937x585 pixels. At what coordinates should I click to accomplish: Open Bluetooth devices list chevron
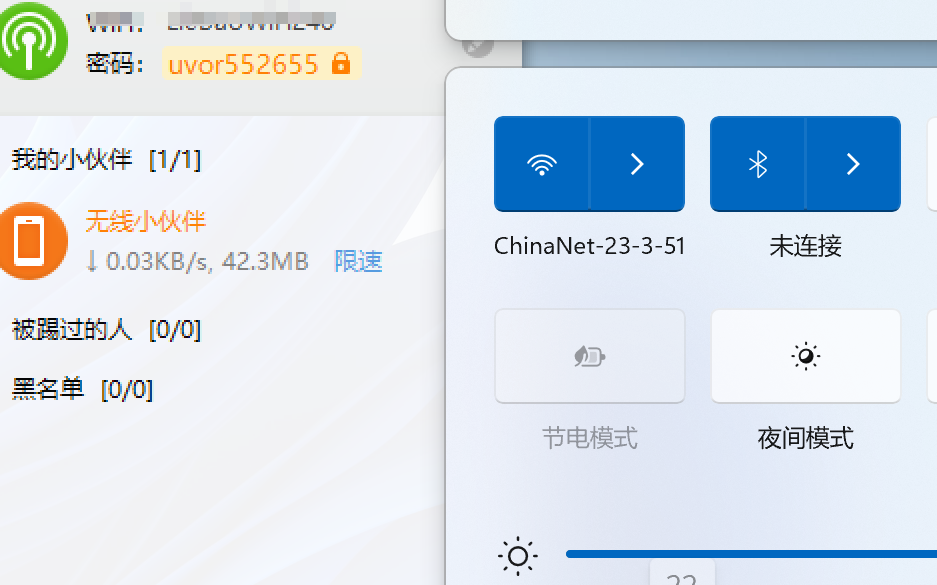point(853,164)
